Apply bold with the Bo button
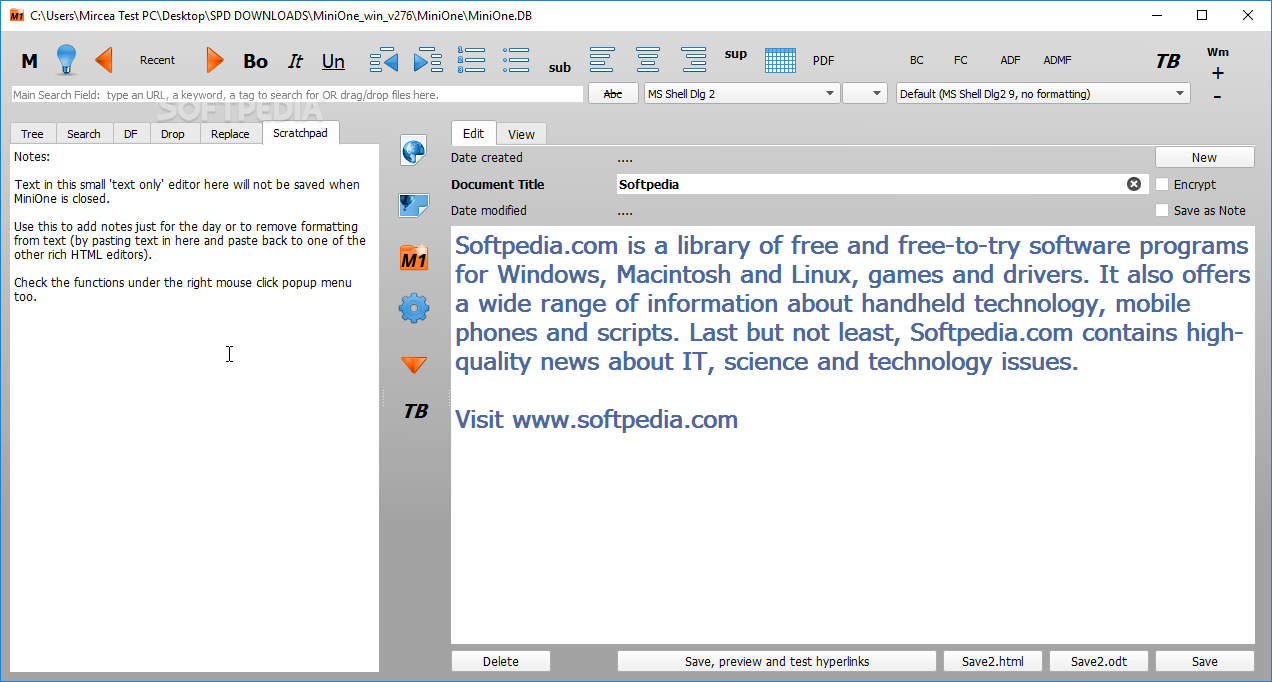The height and width of the screenshot is (682, 1272). 256,61
